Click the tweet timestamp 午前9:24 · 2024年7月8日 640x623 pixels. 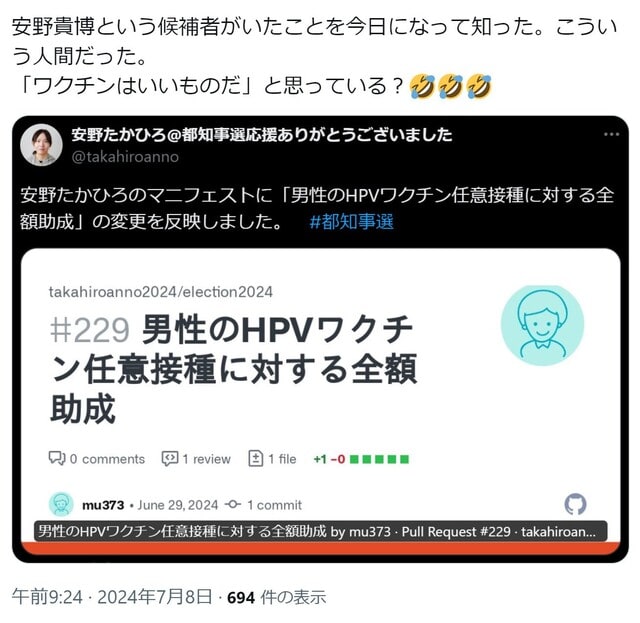(112, 597)
